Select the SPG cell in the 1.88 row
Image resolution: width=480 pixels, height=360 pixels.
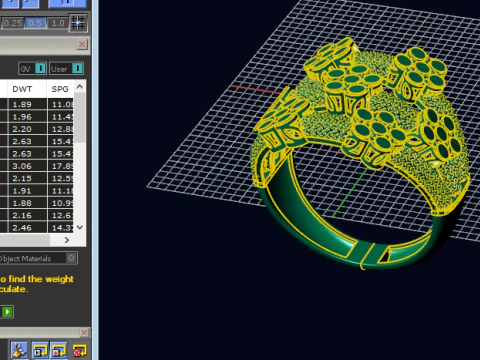(x=61, y=203)
